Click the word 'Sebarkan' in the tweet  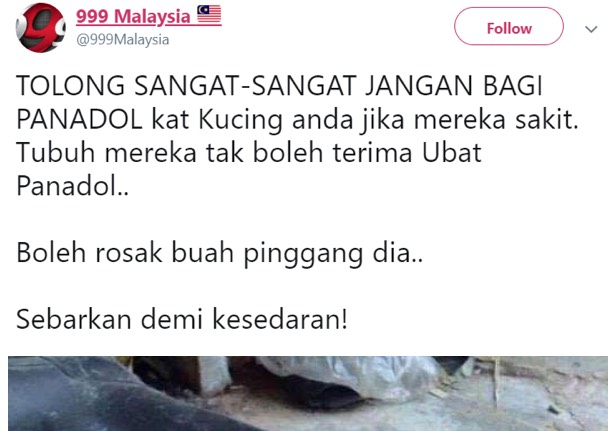point(73,319)
